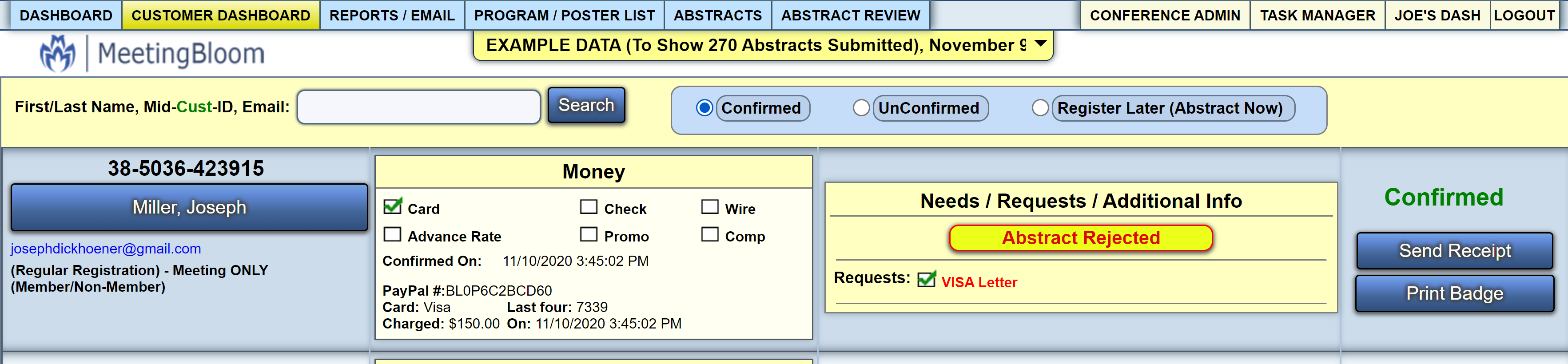The height and width of the screenshot is (364, 1568).
Task: Click the Print Badge button
Action: tap(1454, 293)
